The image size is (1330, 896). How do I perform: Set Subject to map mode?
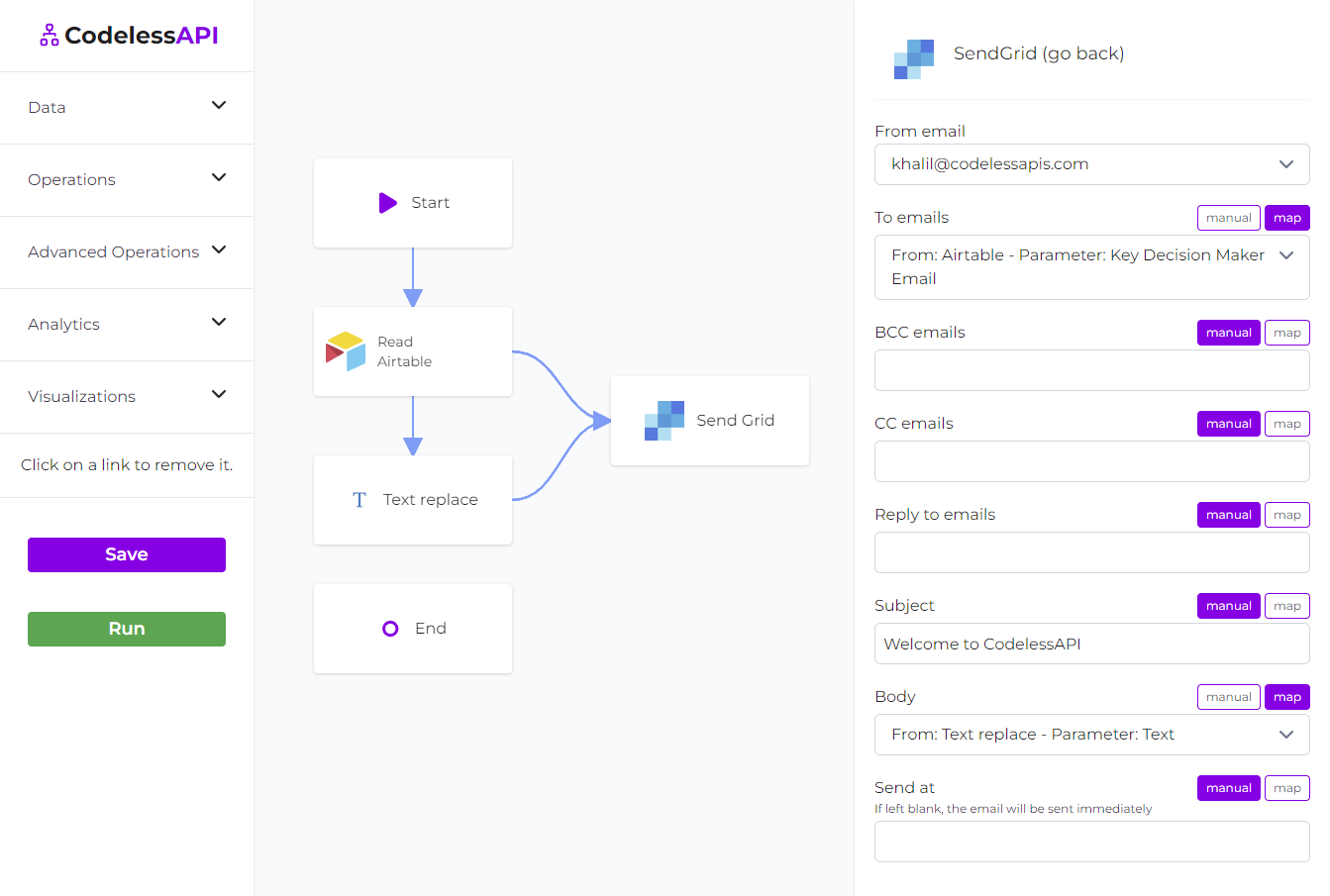pos(1287,606)
